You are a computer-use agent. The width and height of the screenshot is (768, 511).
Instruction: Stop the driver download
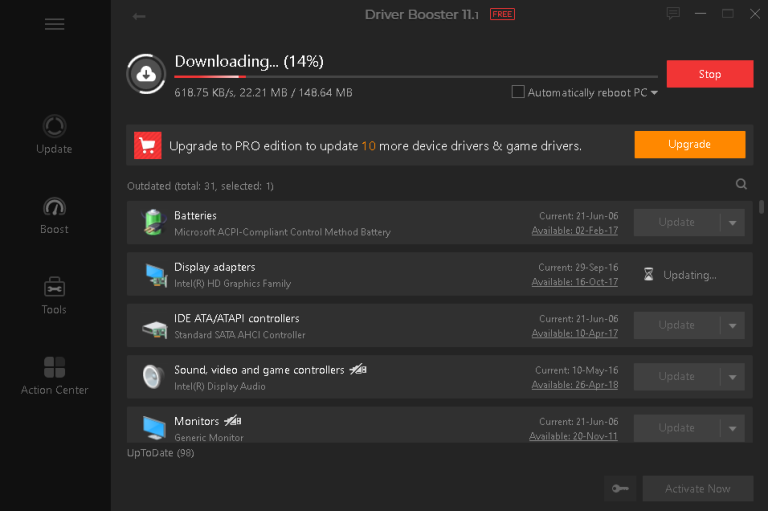tap(710, 74)
